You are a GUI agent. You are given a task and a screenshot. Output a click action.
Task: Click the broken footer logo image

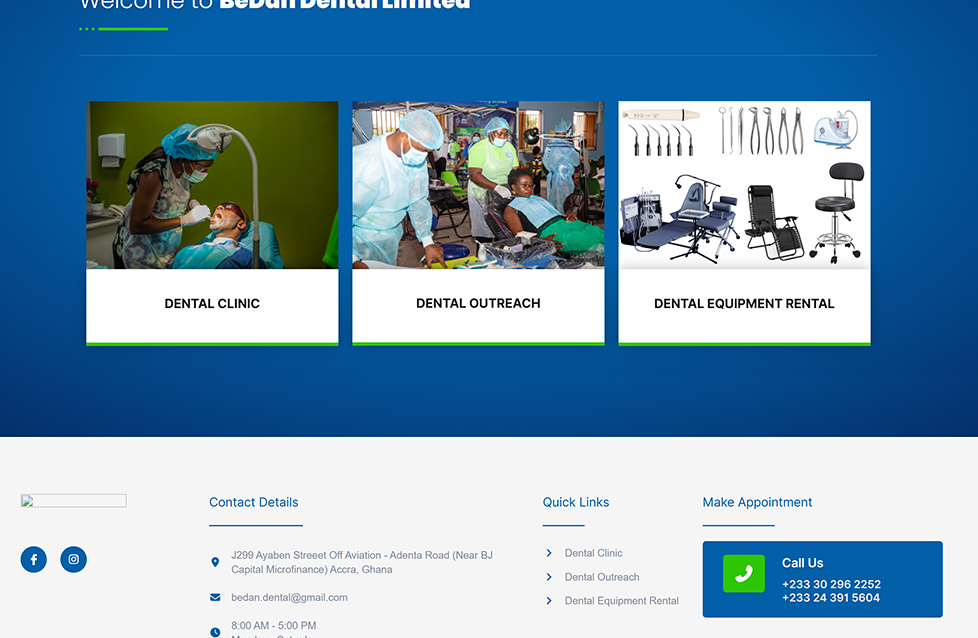pos(73,501)
